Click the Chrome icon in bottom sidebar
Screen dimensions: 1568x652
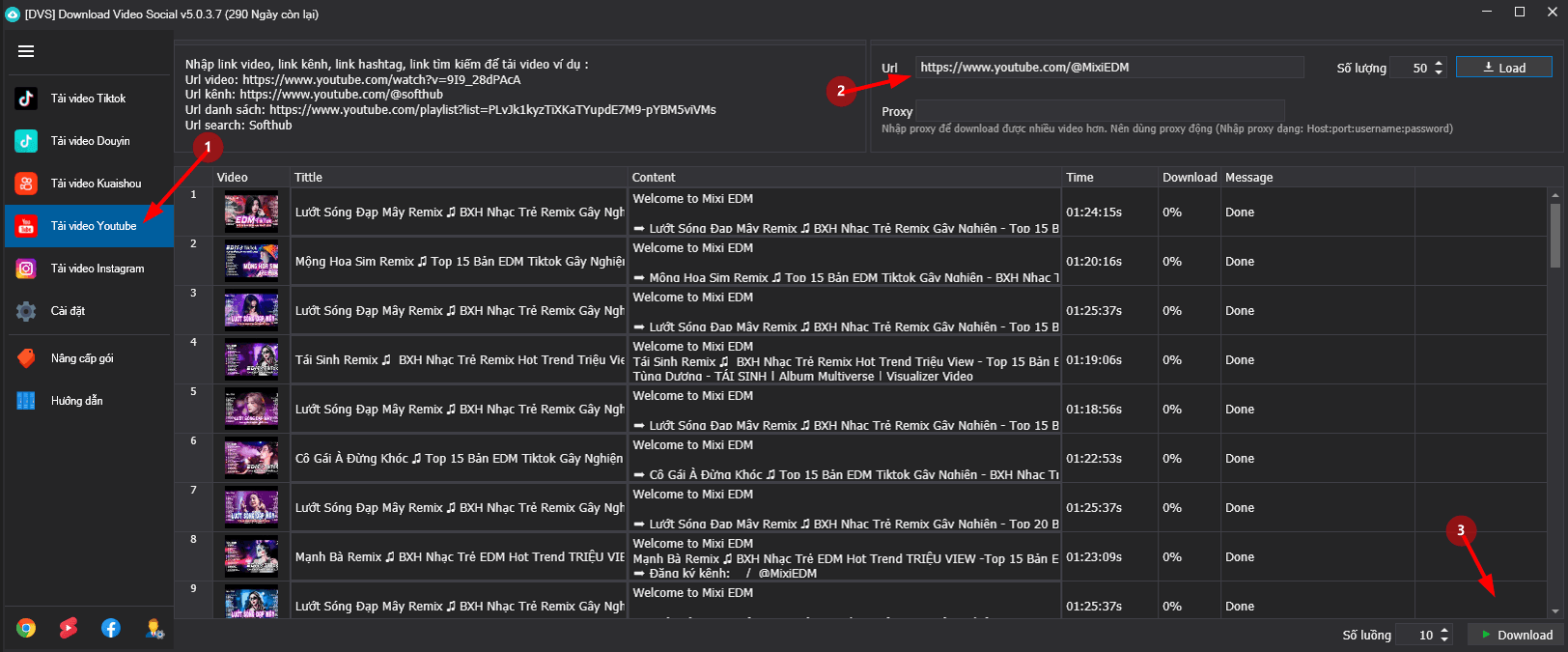[26, 629]
